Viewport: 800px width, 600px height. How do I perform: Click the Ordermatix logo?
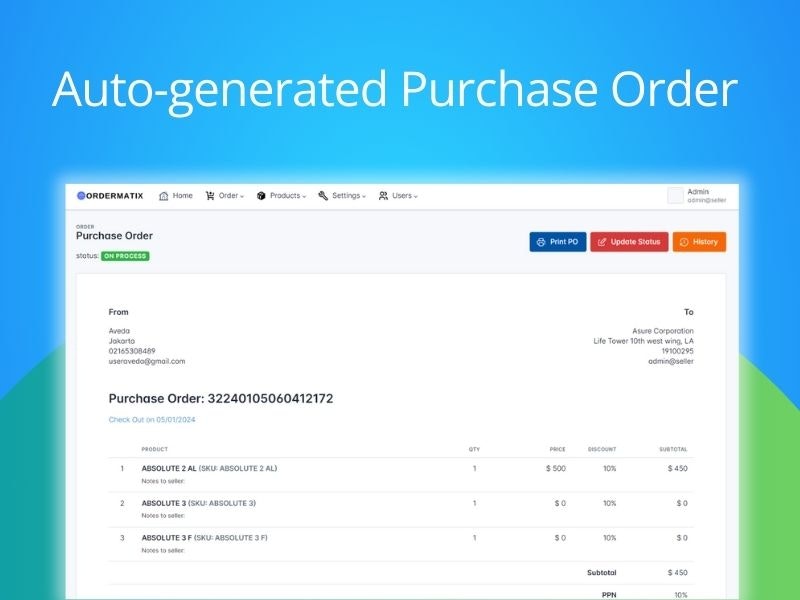coord(110,195)
